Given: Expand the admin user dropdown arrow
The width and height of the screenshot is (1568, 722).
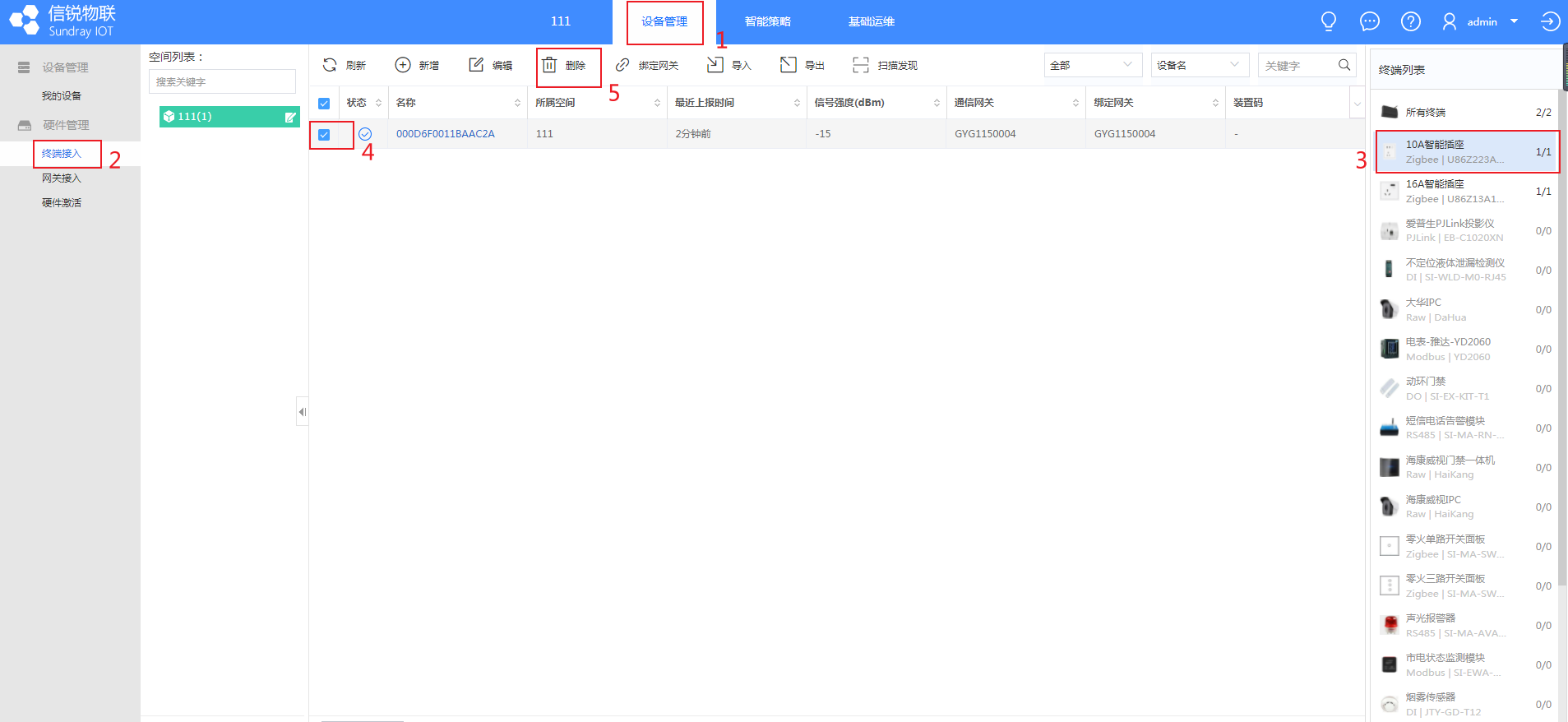Looking at the screenshot, I should 1514,21.
